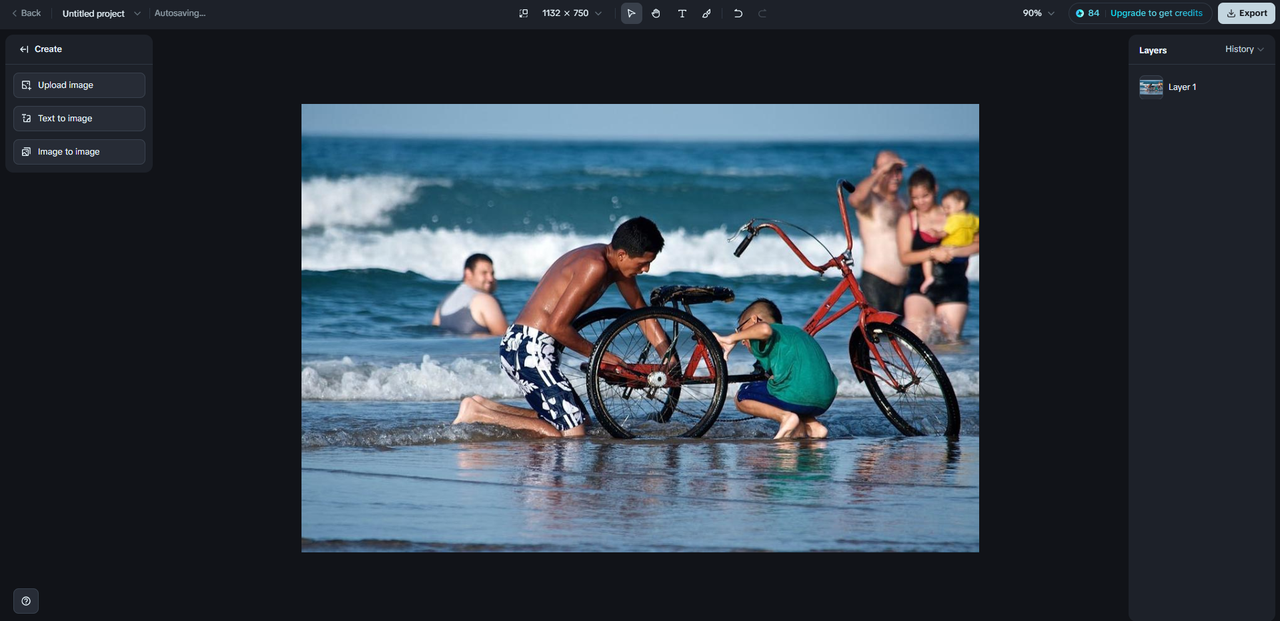Click the Image to image button

click(79, 152)
